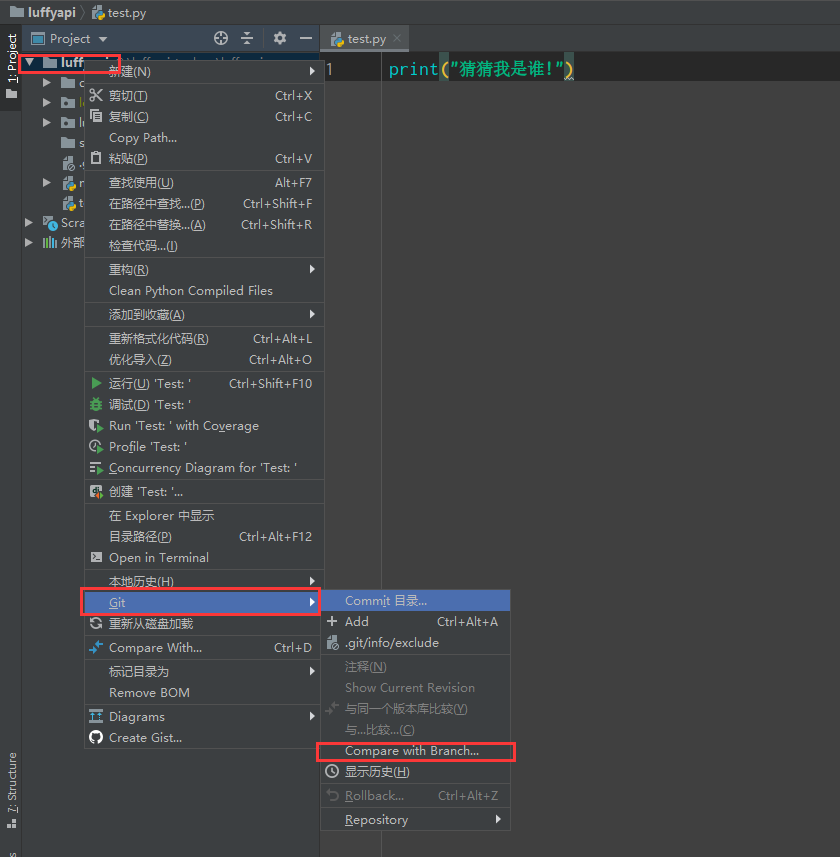Click Run with Coverage shield icon

tap(96, 426)
